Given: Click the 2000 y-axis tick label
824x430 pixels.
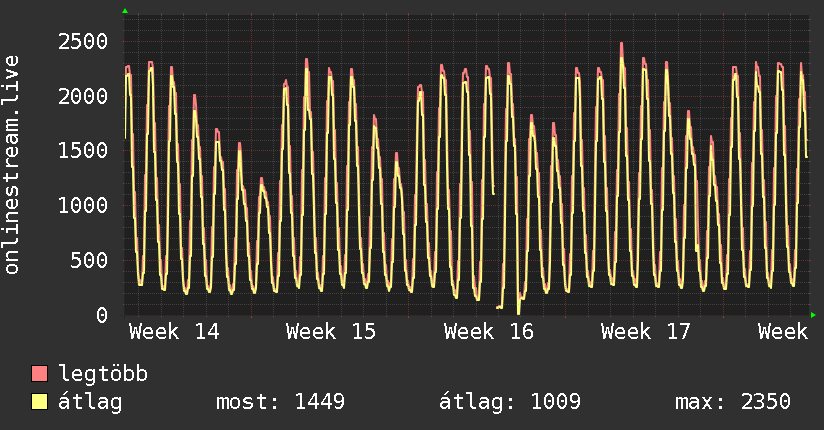Looking at the screenshot, I should pos(83,96).
